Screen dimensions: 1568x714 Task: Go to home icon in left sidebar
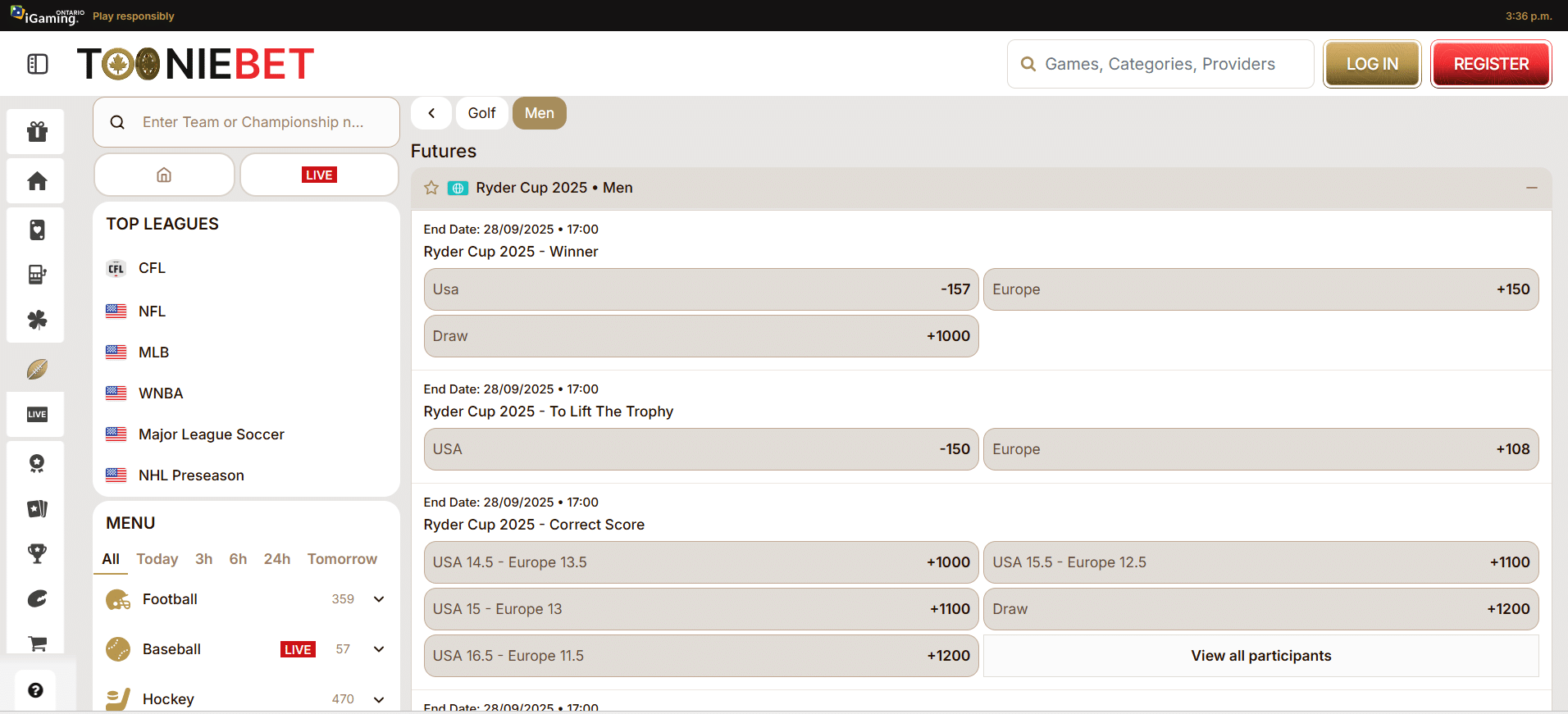tap(37, 180)
